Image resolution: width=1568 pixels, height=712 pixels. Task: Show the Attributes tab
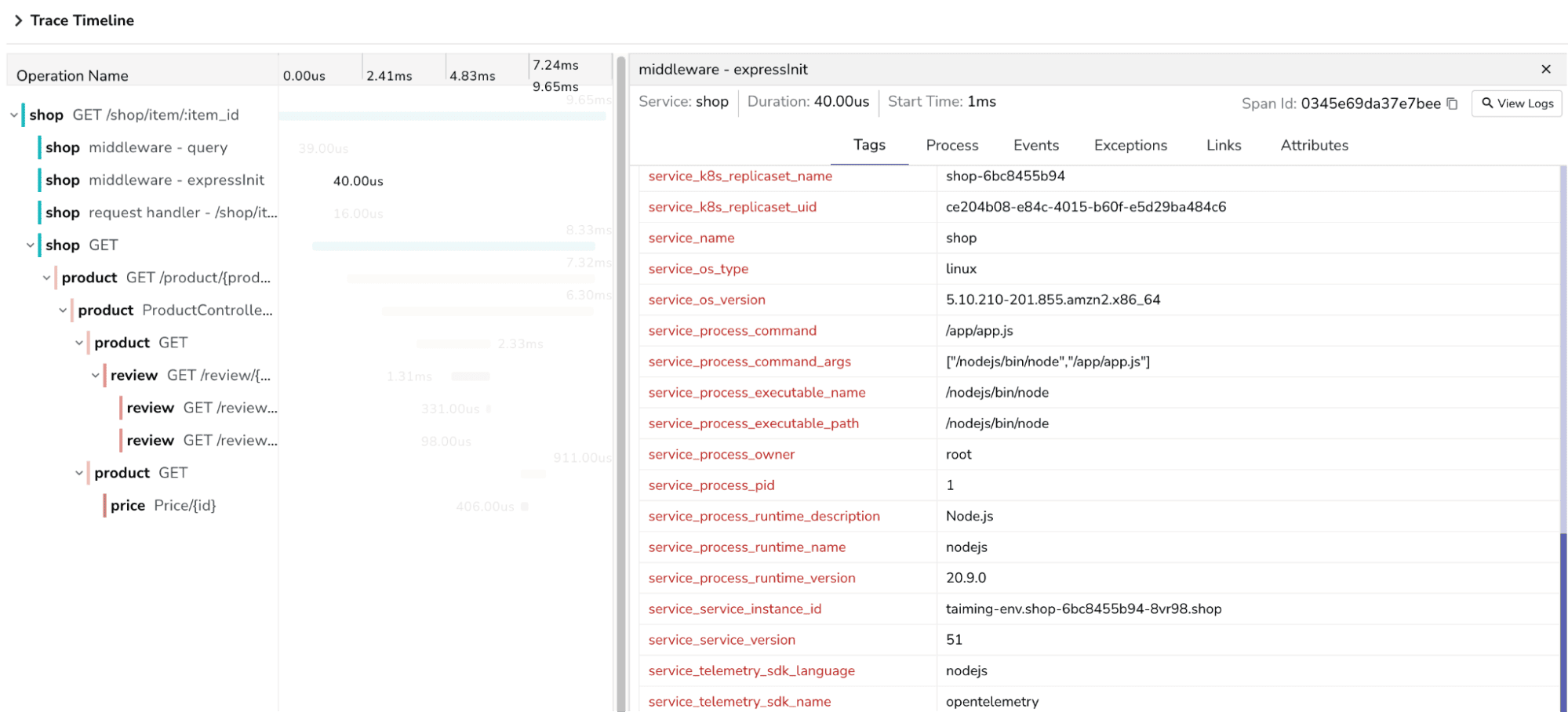[1314, 145]
